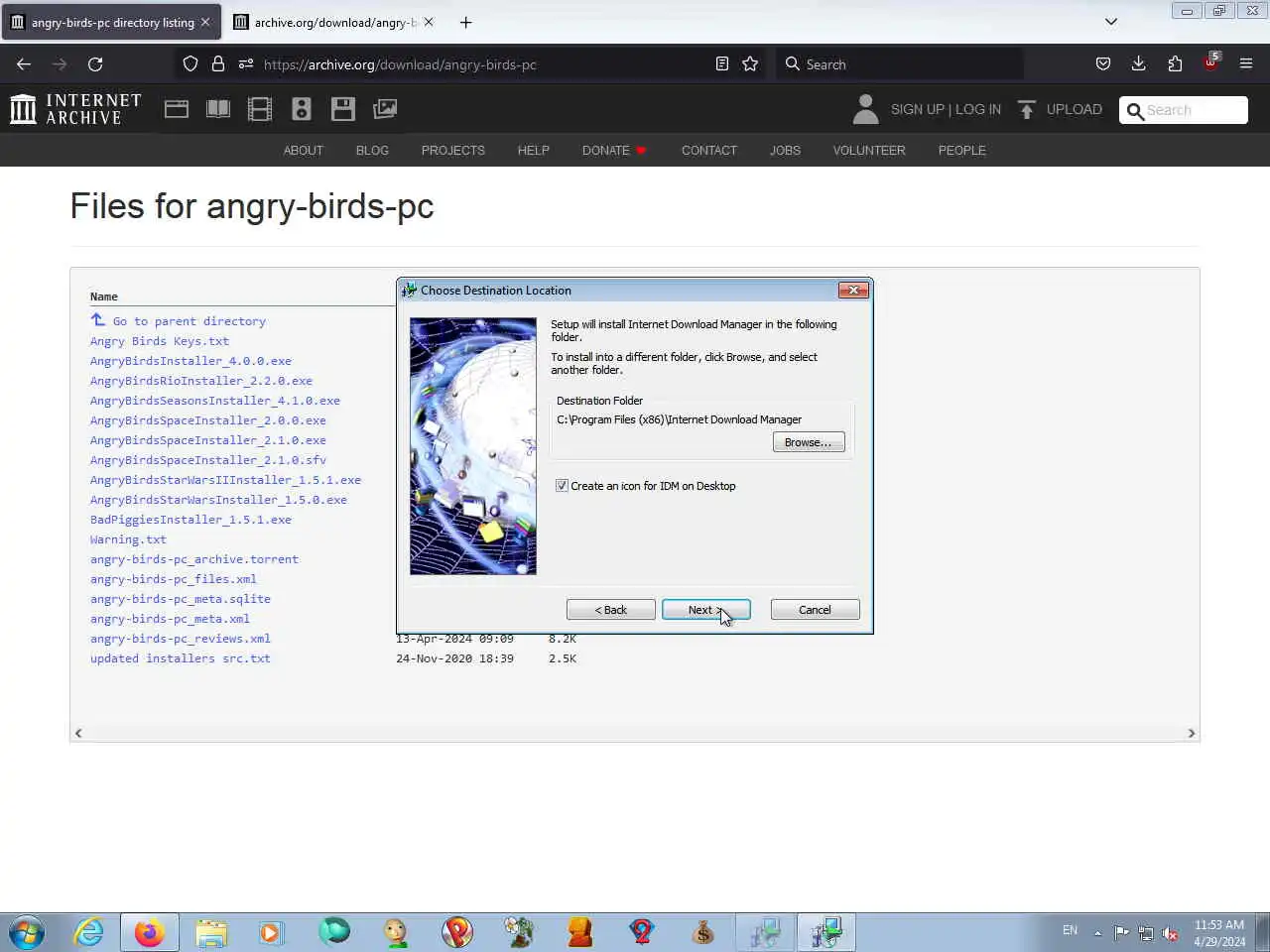Download AngryBirdsInstaller_4.0.0.exe
1270x952 pixels.
190,361
